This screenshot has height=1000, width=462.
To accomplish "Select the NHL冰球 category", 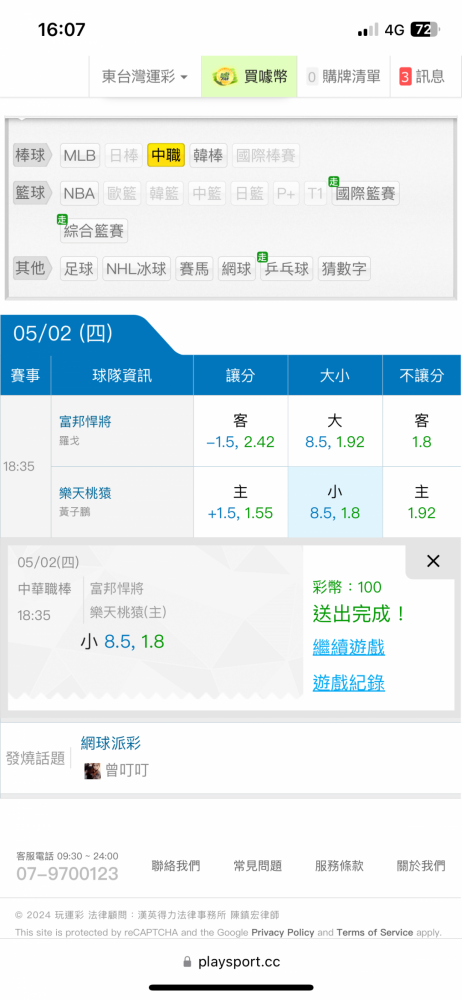I will (137, 268).
